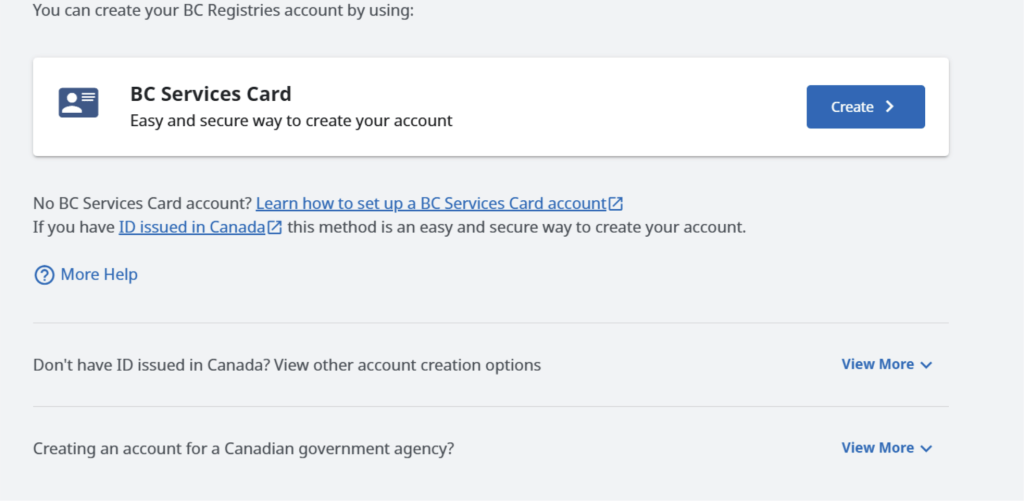This screenshot has height=501, width=1024.
Task: Click the arrow chevron inside Create button
Action: click(889, 106)
